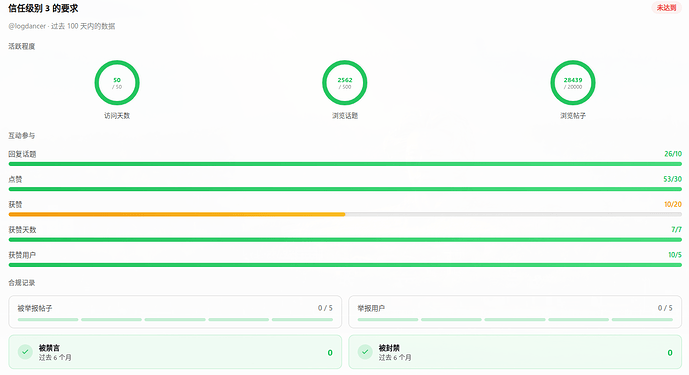The height and width of the screenshot is (375, 689).
Task: Click the 过去 100 天内的数据 subtitle text
Action: tap(83, 26)
